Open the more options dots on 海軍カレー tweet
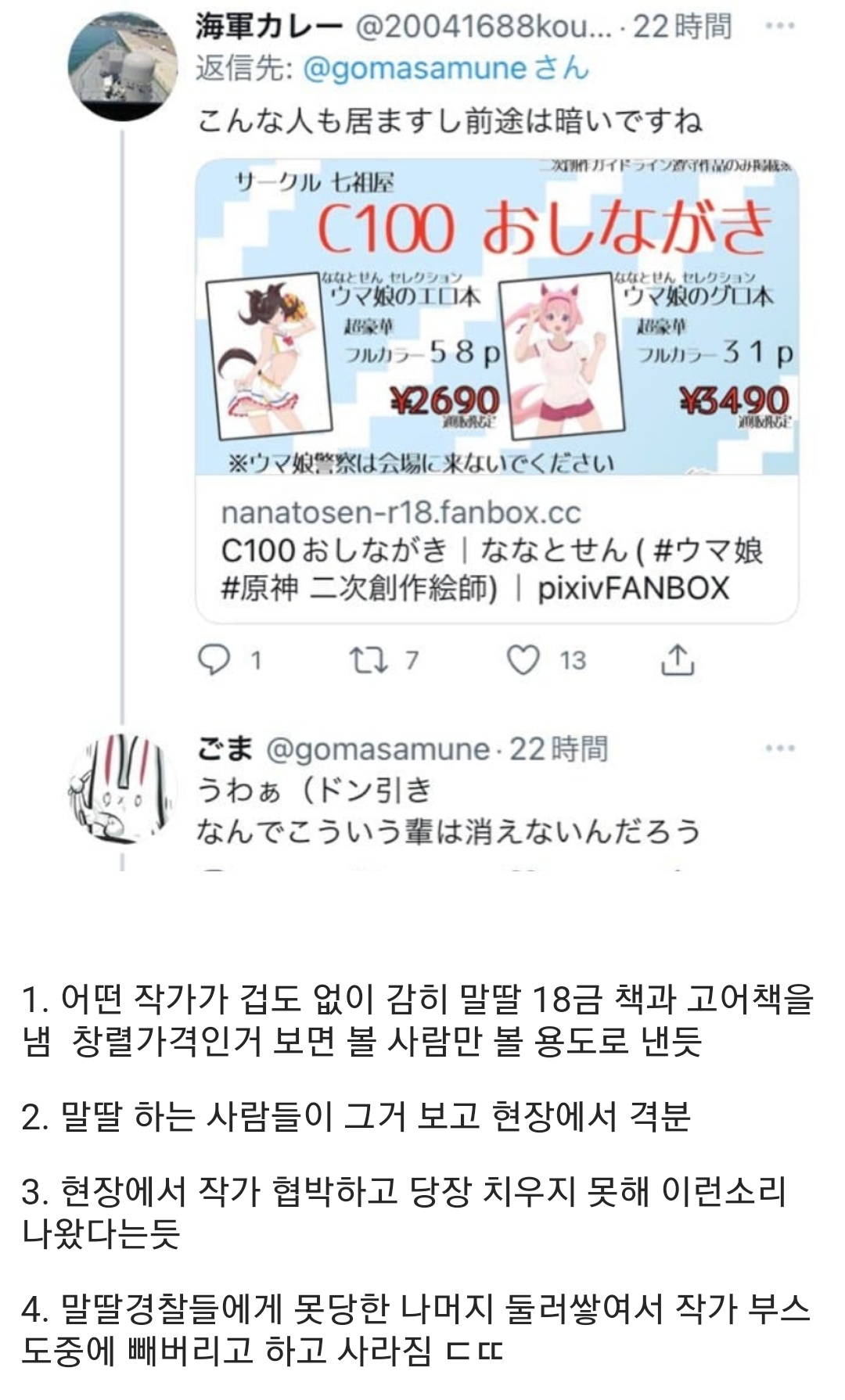This screenshot has height=1400, width=845. pos(779,26)
